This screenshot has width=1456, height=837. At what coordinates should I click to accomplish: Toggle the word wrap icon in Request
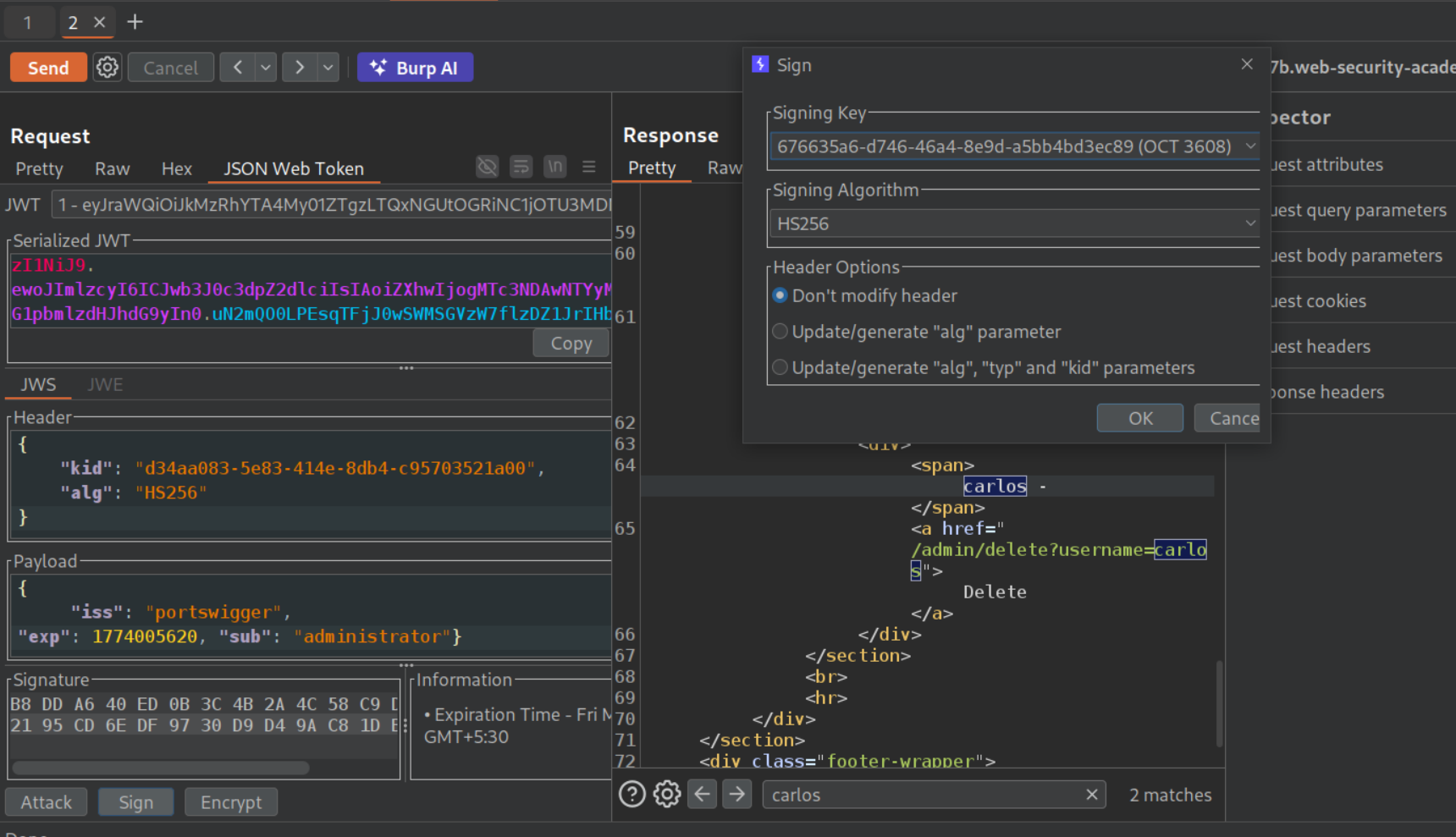pos(521,167)
